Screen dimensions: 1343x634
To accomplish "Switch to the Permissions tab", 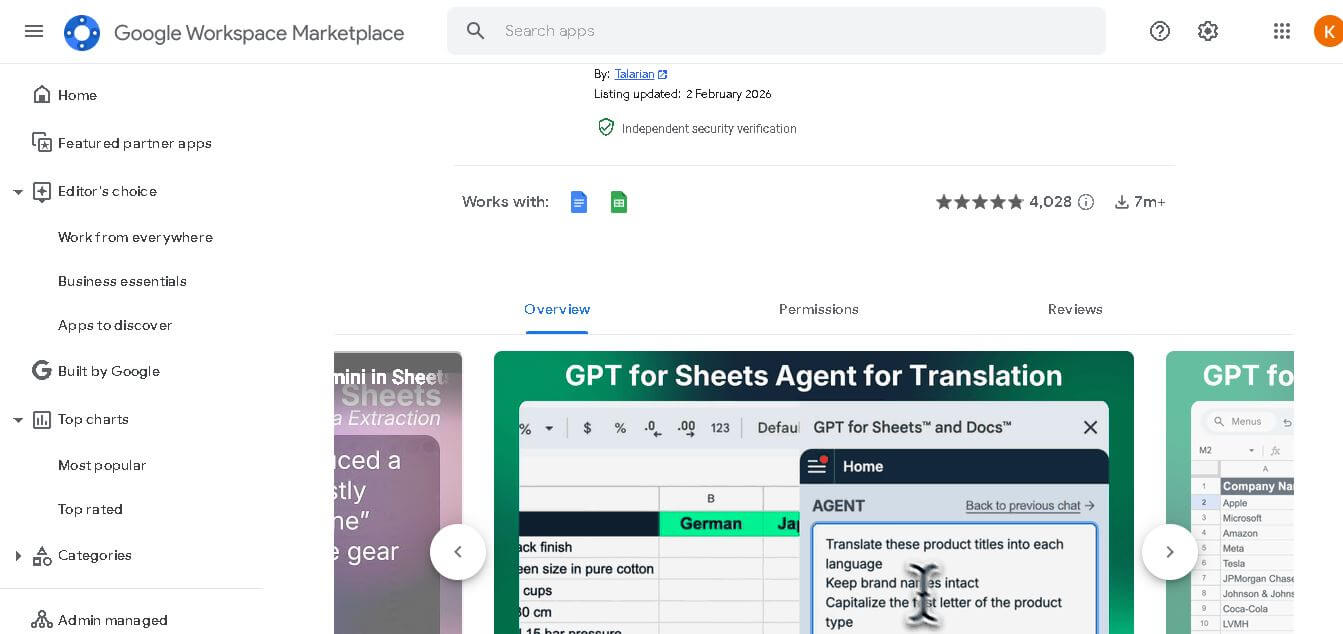I will pyautogui.click(x=818, y=309).
